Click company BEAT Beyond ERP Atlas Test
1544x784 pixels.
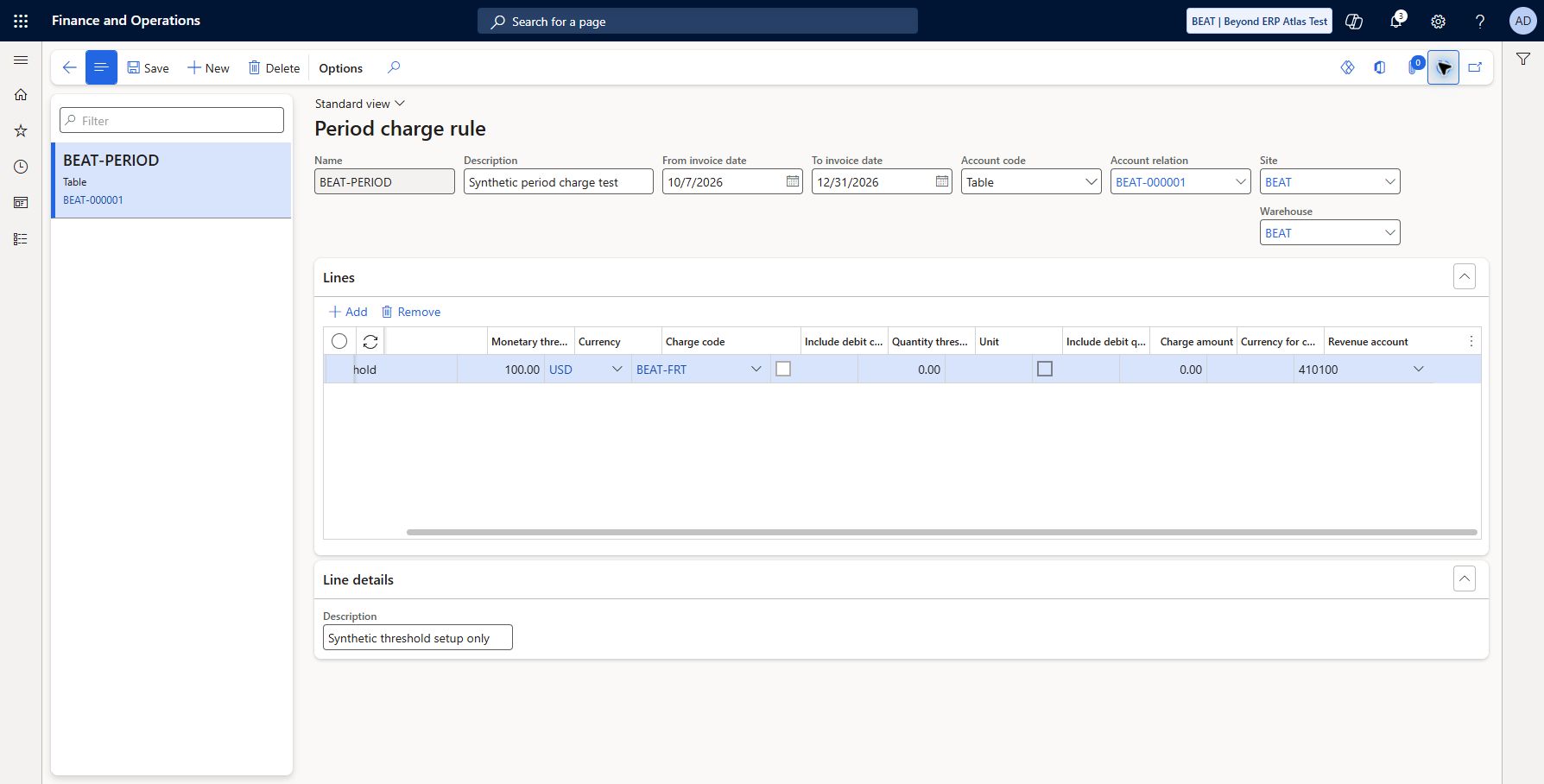tap(1259, 21)
